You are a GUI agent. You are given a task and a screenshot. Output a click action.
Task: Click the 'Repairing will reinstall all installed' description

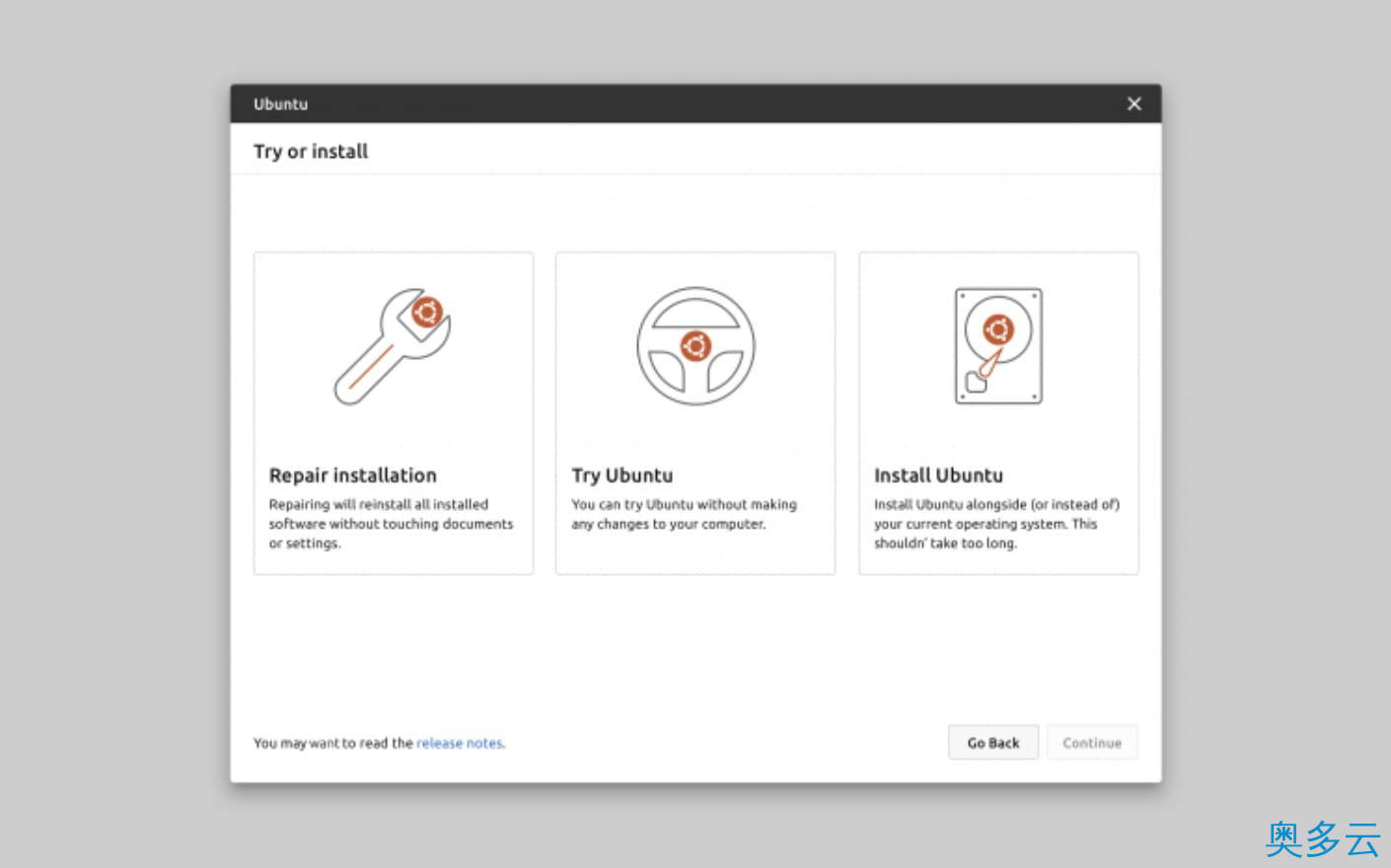tap(391, 524)
